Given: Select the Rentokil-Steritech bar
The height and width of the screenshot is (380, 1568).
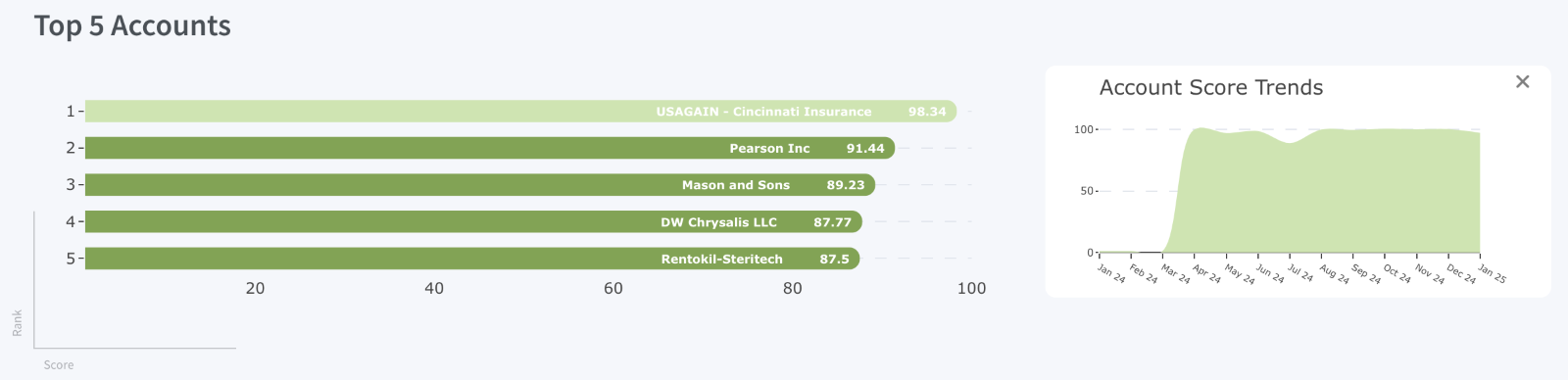Looking at the screenshot, I should (x=472, y=259).
